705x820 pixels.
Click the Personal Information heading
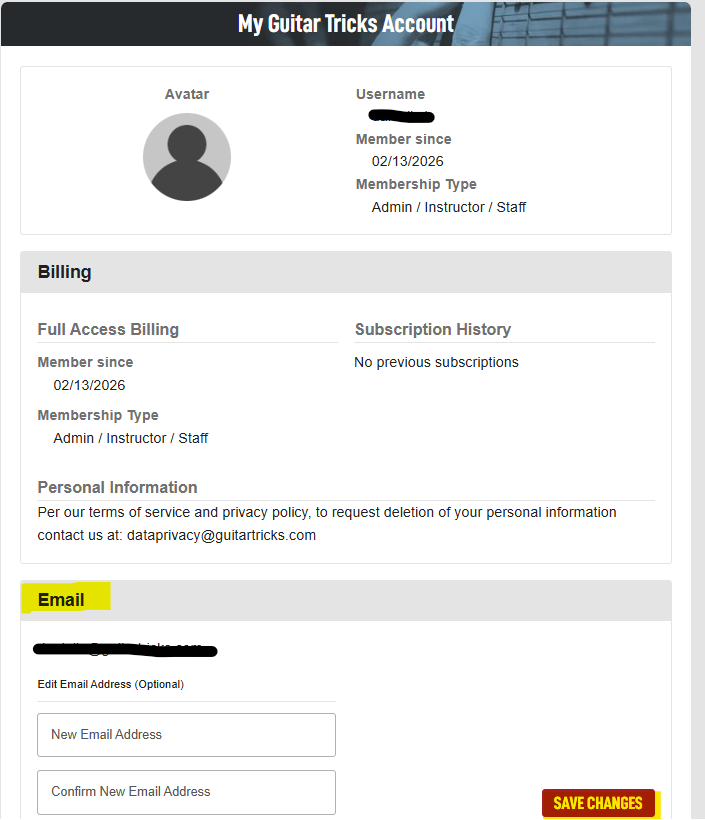pyautogui.click(x=118, y=487)
